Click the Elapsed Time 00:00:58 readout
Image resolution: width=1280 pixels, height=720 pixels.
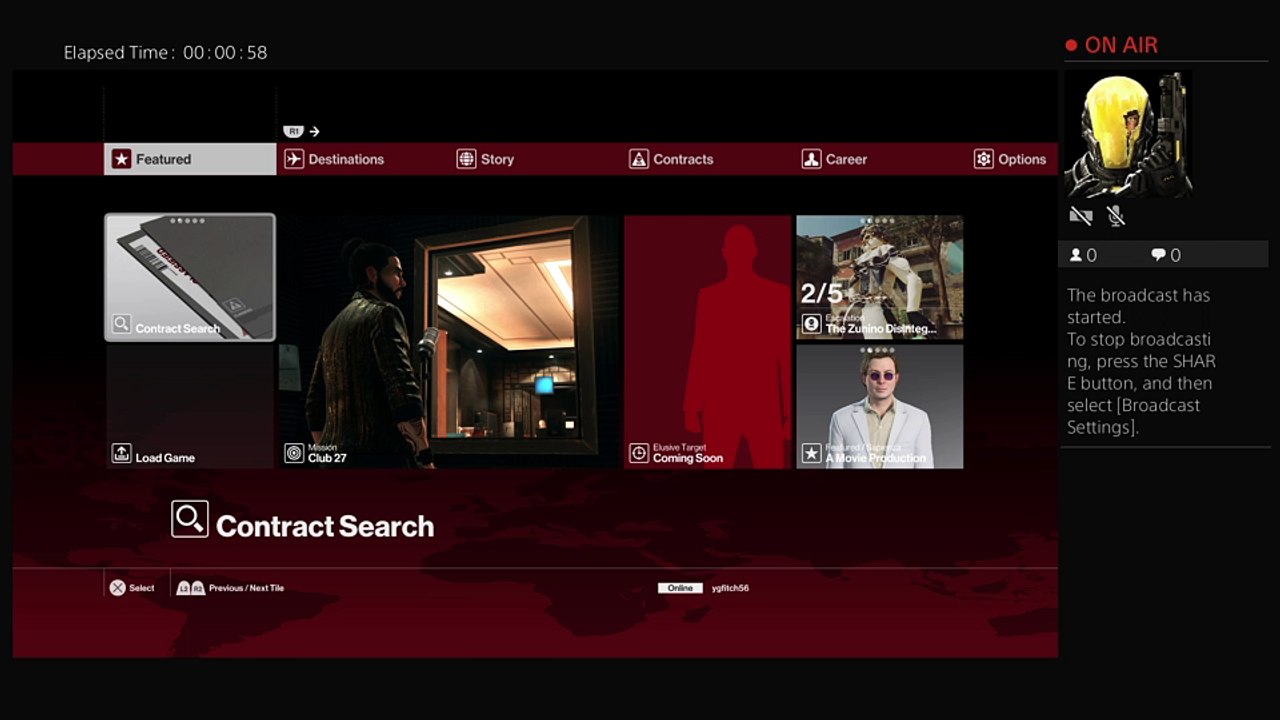pos(165,52)
